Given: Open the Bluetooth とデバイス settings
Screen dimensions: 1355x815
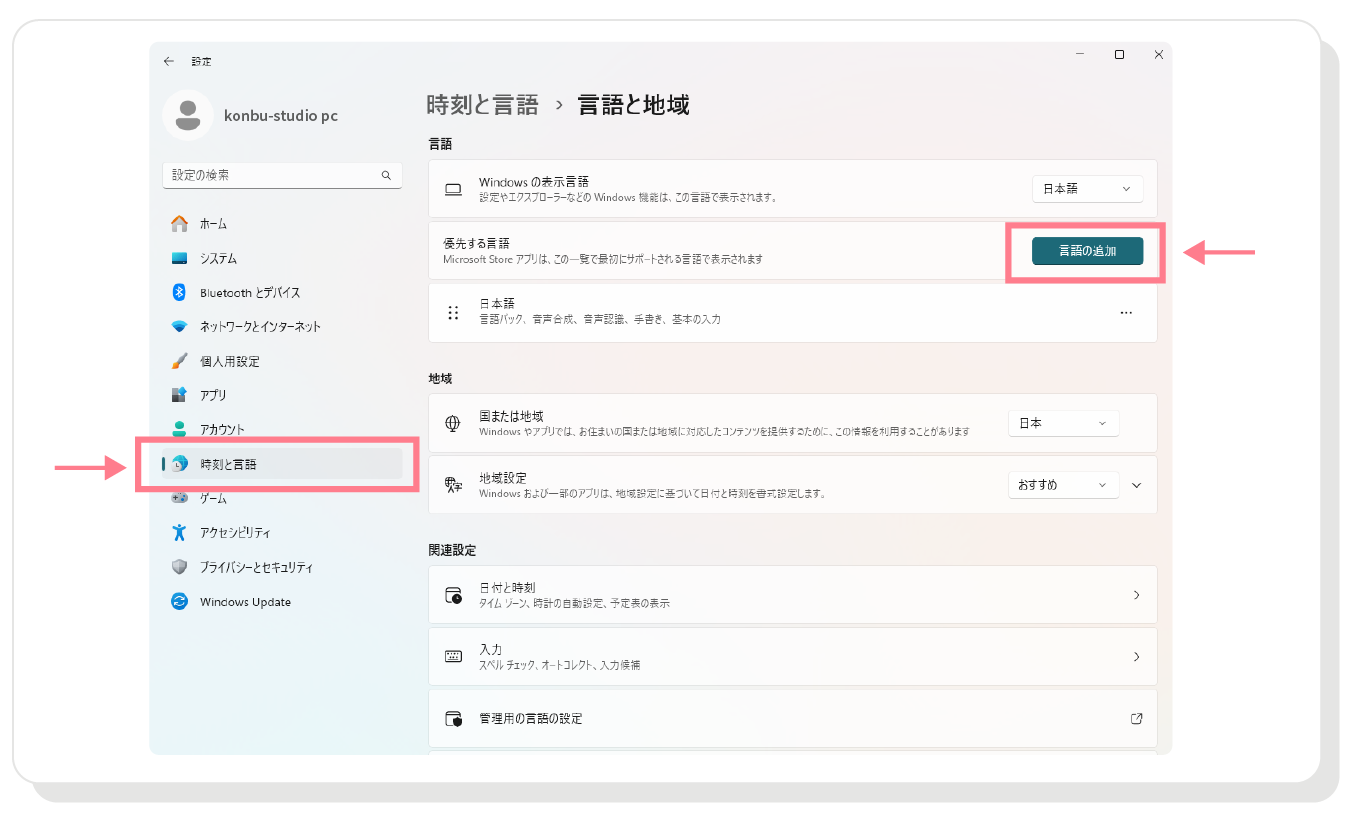Looking at the screenshot, I should pyautogui.click(x=249, y=293).
